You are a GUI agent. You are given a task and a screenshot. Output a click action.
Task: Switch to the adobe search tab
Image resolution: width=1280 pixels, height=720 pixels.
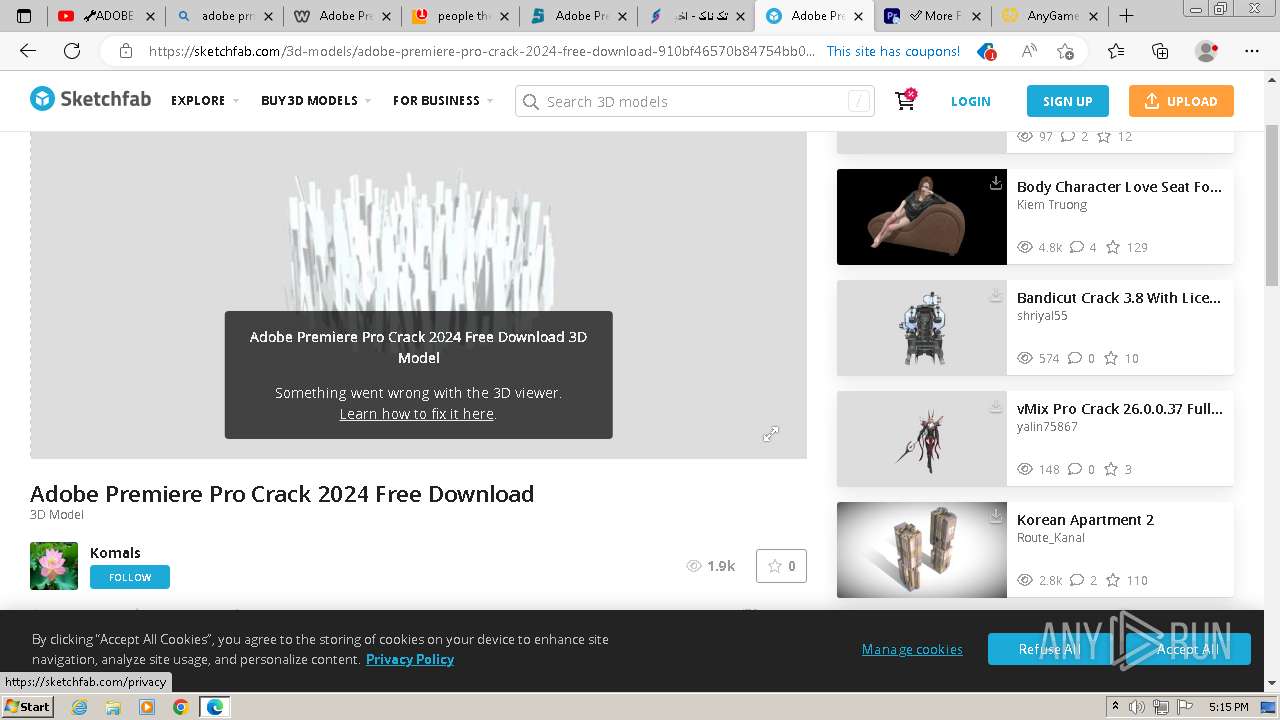pos(224,16)
